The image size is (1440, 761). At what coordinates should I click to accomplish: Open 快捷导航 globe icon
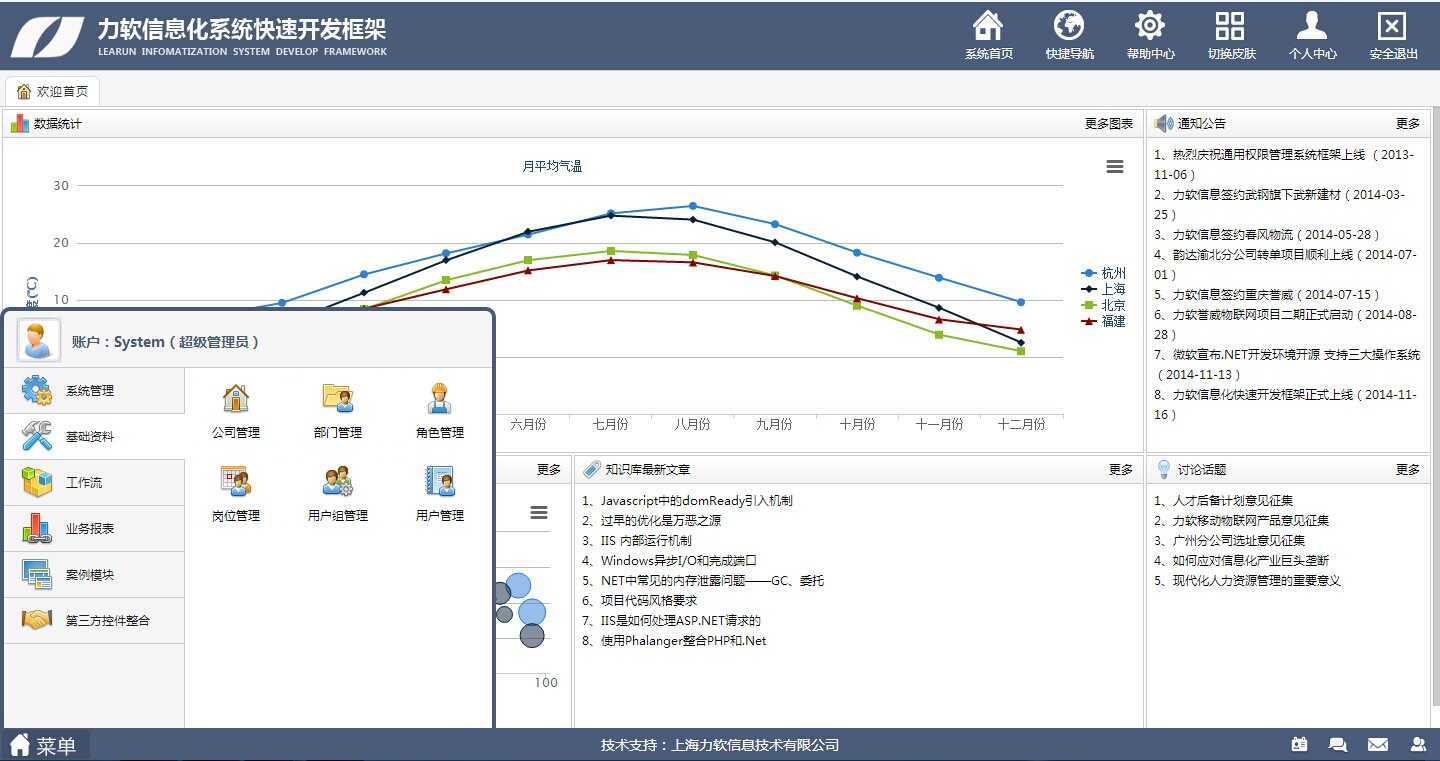[x=1069, y=26]
